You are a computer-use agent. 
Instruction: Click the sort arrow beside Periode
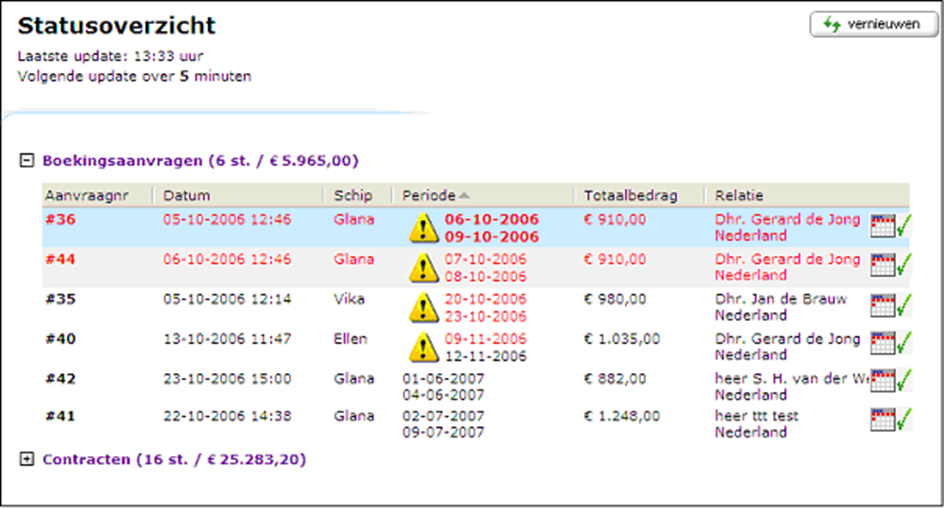coord(464,196)
